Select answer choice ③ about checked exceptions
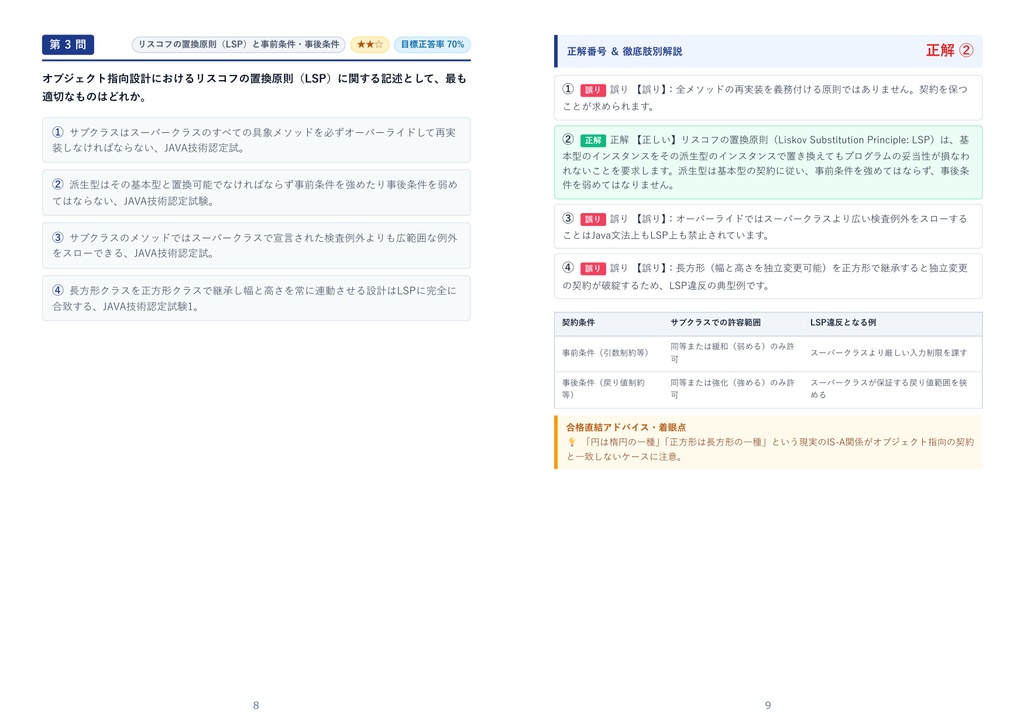 (256, 246)
